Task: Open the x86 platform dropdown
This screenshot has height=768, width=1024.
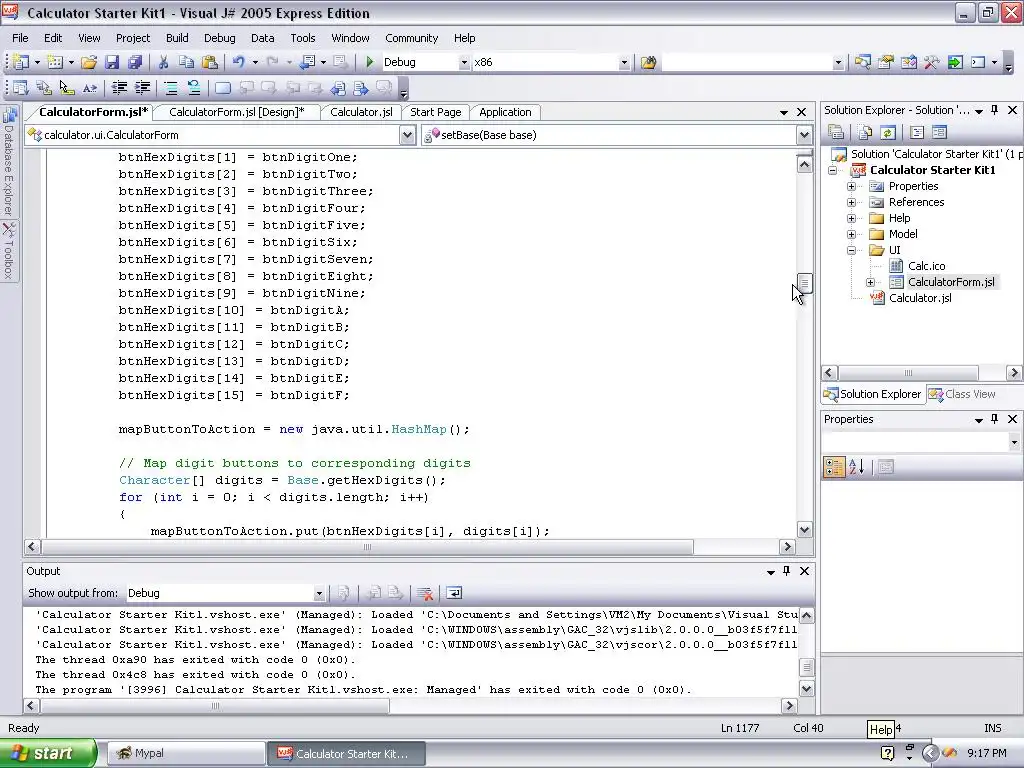Action: point(624,62)
